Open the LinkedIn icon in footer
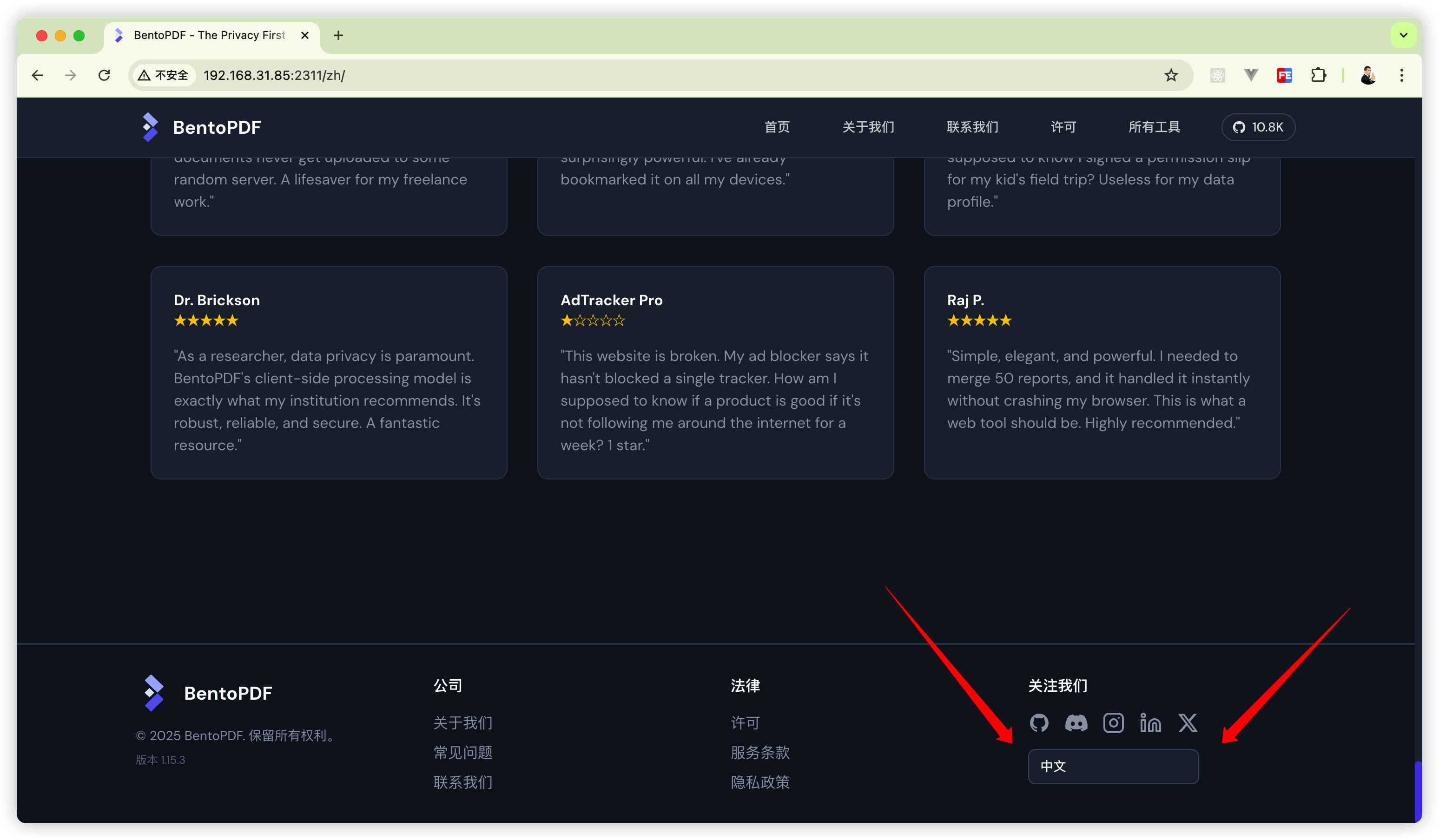 pos(1150,723)
